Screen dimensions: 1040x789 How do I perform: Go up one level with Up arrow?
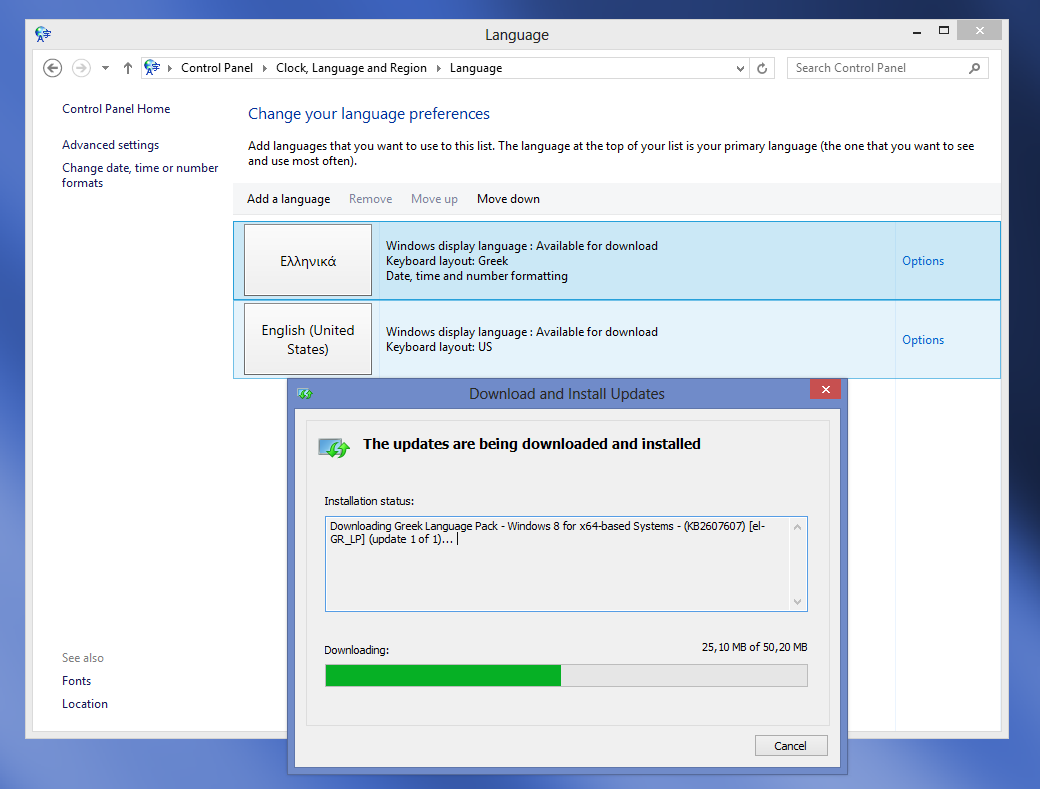click(128, 68)
